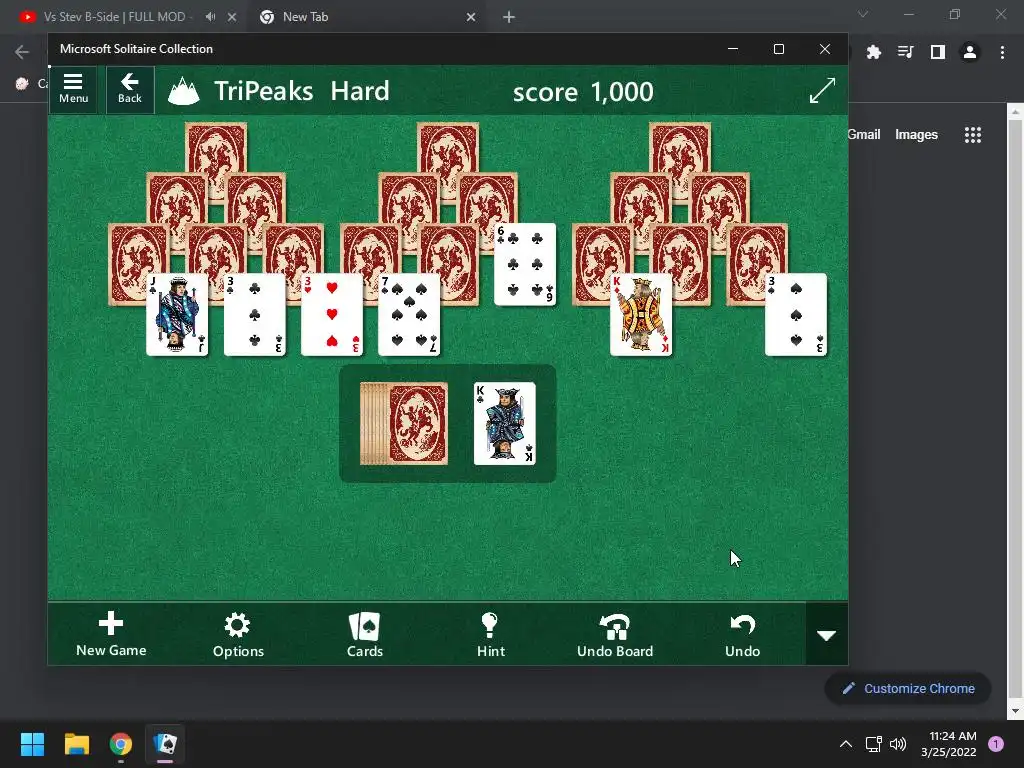Open Chrome media controls icon
Screen dimensions: 1024x768
coord(905,52)
